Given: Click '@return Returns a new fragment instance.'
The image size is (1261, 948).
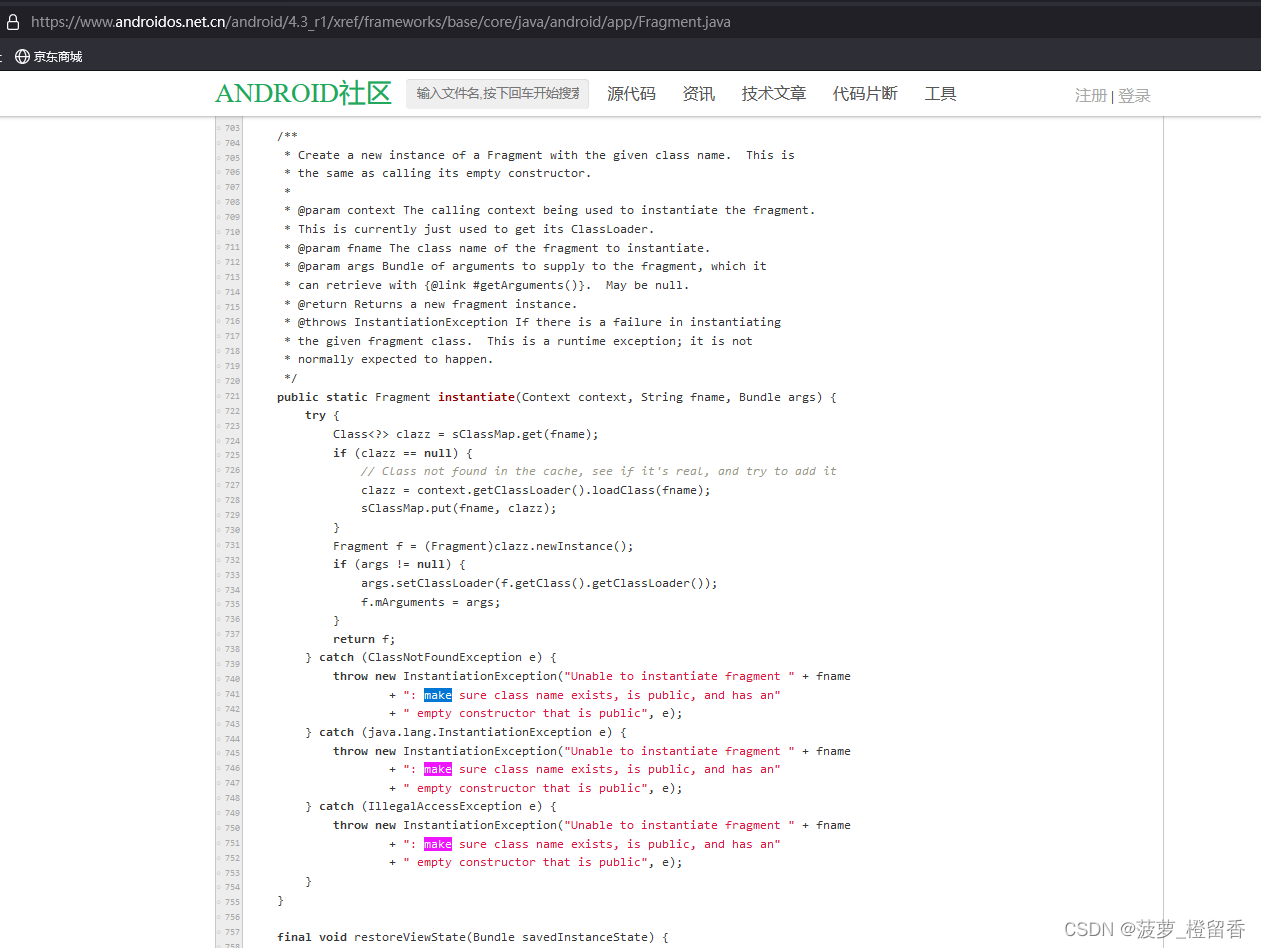Looking at the screenshot, I should (x=437, y=304).
